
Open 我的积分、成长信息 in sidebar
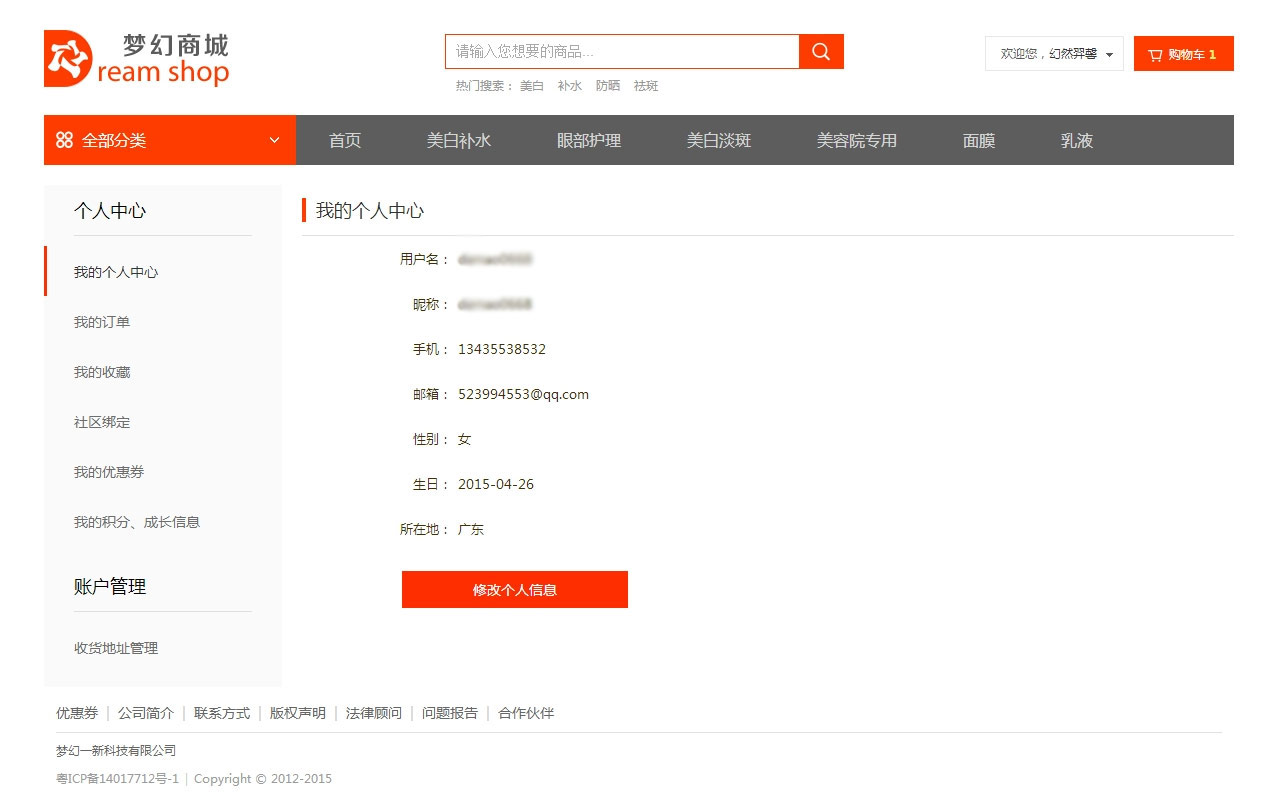(137, 522)
